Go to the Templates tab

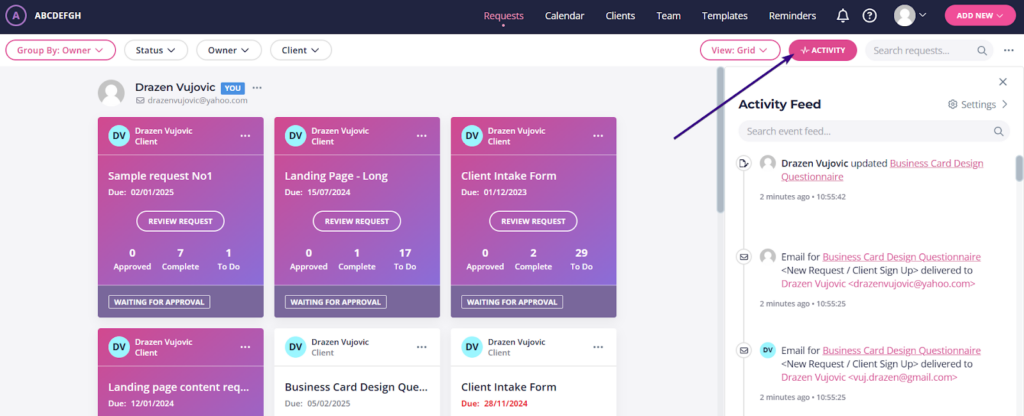(x=724, y=16)
